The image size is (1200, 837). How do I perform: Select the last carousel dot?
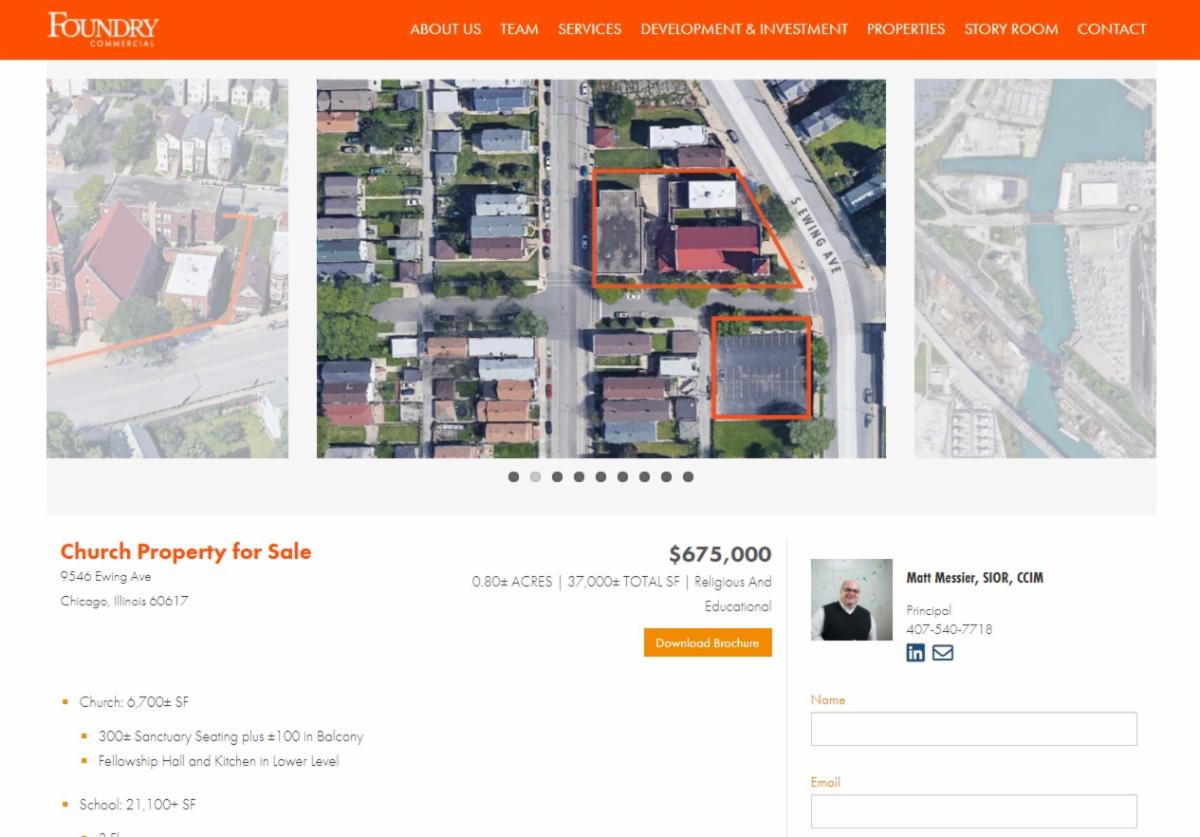tap(688, 477)
